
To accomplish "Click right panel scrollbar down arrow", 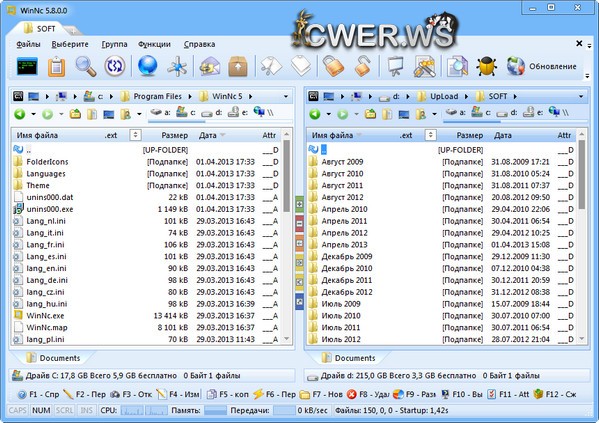I will click(x=581, y=339).
